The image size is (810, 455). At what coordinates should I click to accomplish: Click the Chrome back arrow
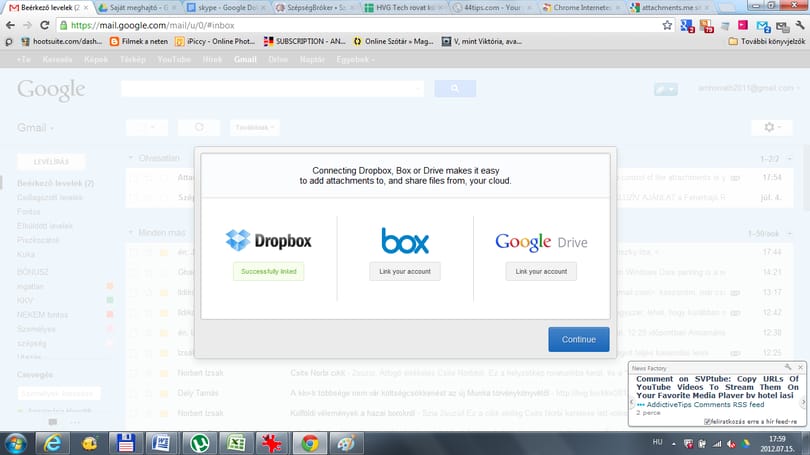coord(10,25)
